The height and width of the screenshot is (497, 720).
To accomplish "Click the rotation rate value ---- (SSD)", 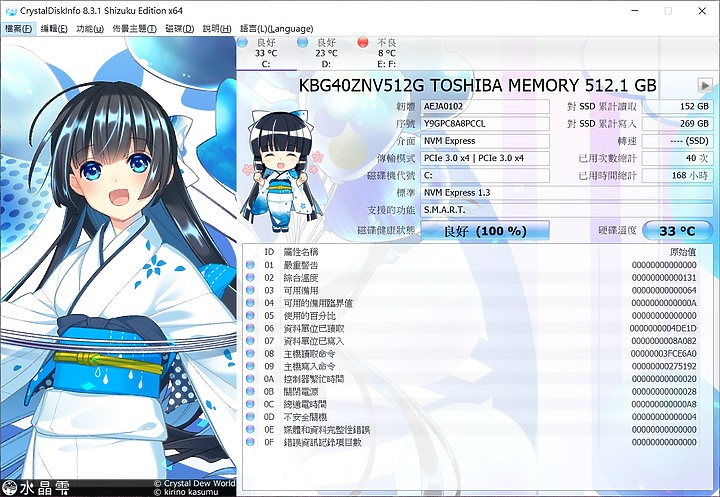I will click(677, 141).
